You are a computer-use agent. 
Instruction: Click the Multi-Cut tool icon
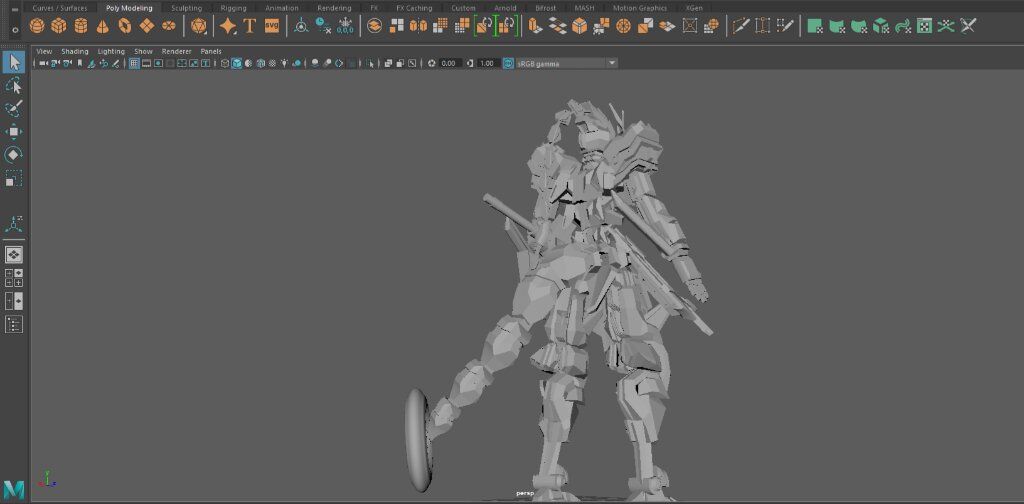(x=741, y=26)
